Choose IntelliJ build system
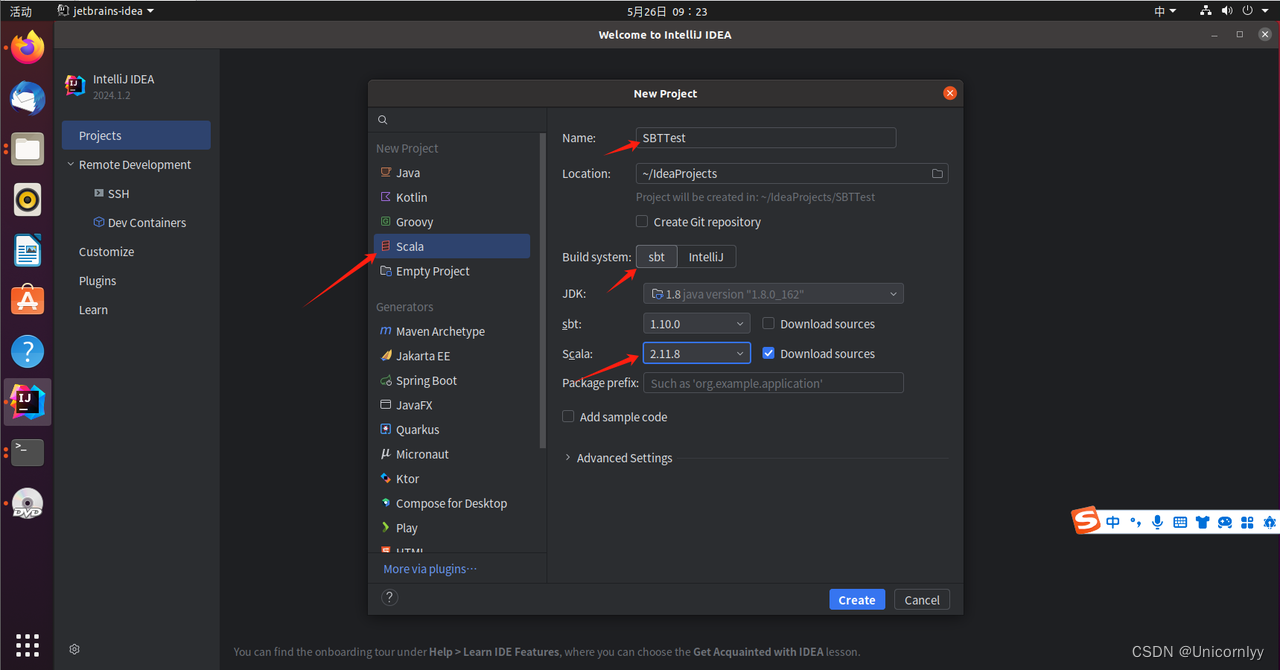The height and width of the screenshot is (670, 1280). coord(706,257)
